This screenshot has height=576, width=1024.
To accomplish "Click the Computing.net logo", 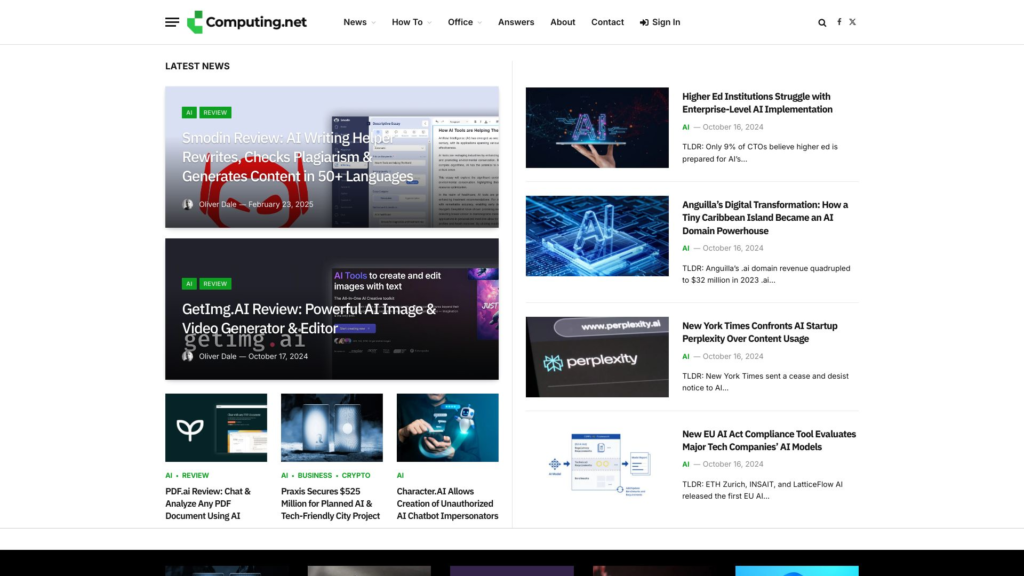I will point(247,22).
